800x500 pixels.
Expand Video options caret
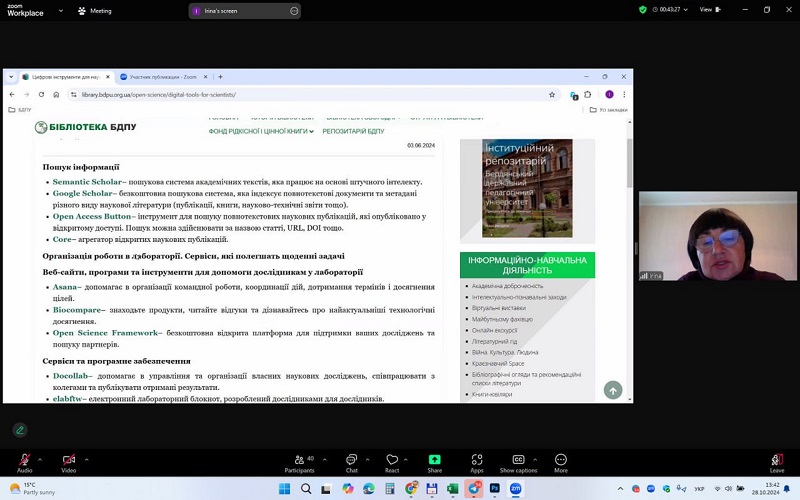[86, 459]
